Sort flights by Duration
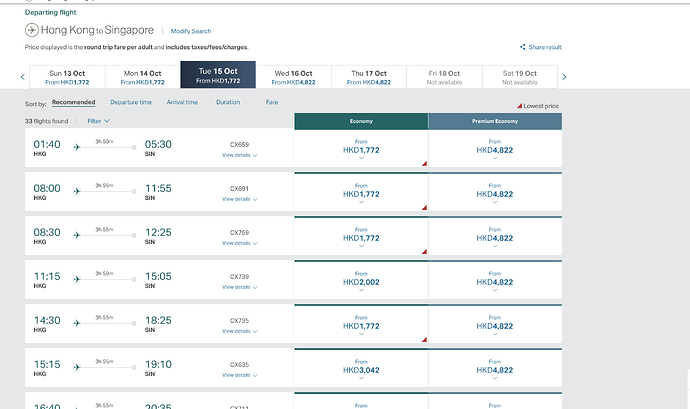Screen dimensions: 690x409 tap(227, 102)
